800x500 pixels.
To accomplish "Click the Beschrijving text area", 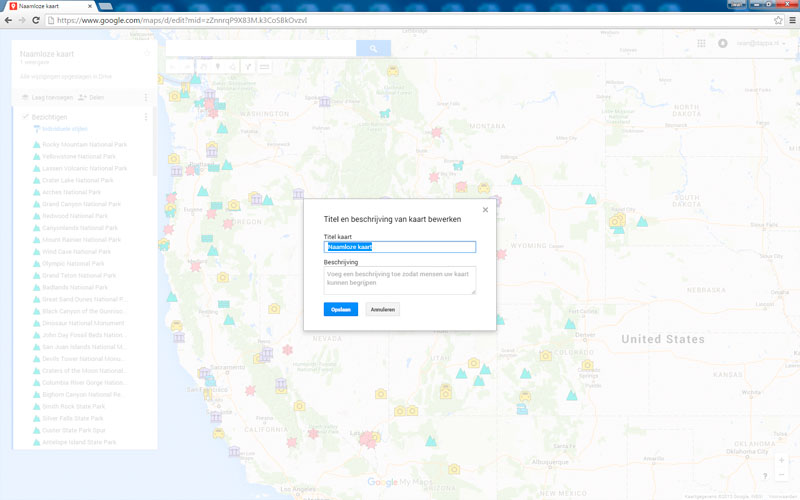I will pyautogui.click(x=399, y=280).
